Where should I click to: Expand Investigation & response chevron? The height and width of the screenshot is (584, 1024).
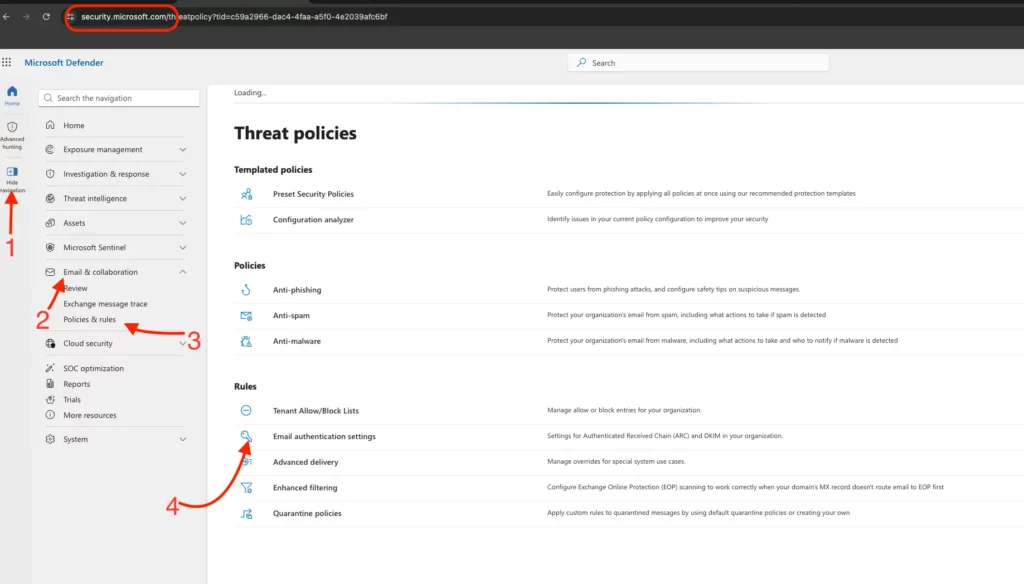click(183, 174)
